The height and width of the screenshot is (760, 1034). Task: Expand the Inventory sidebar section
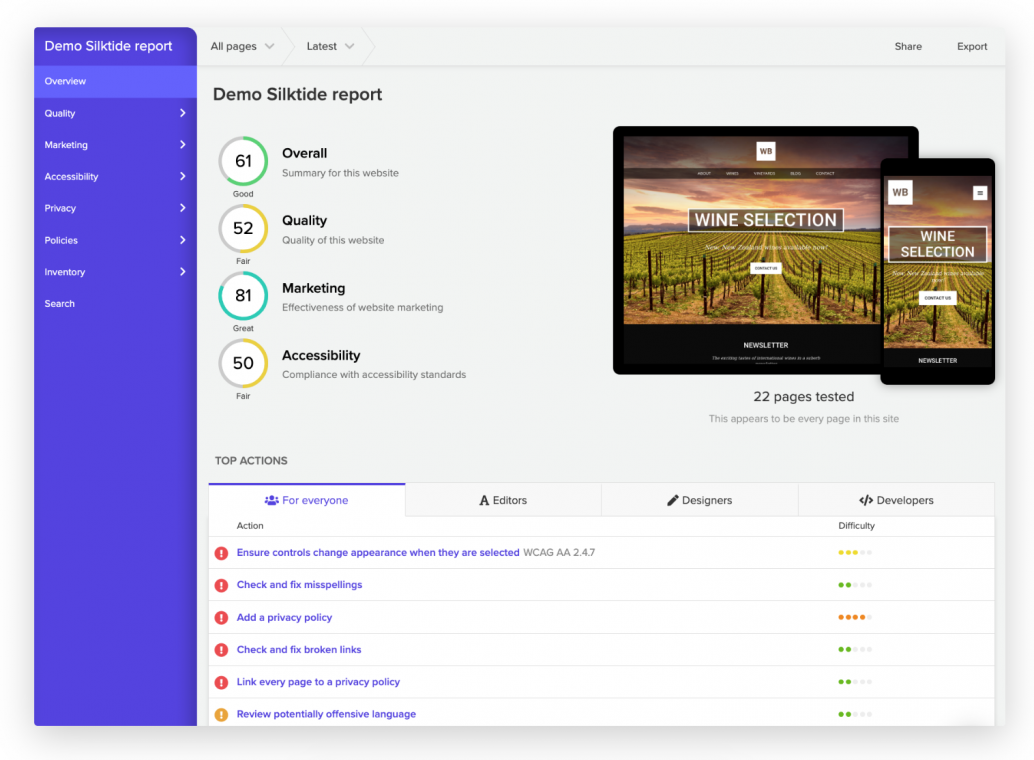coord(115,272)
